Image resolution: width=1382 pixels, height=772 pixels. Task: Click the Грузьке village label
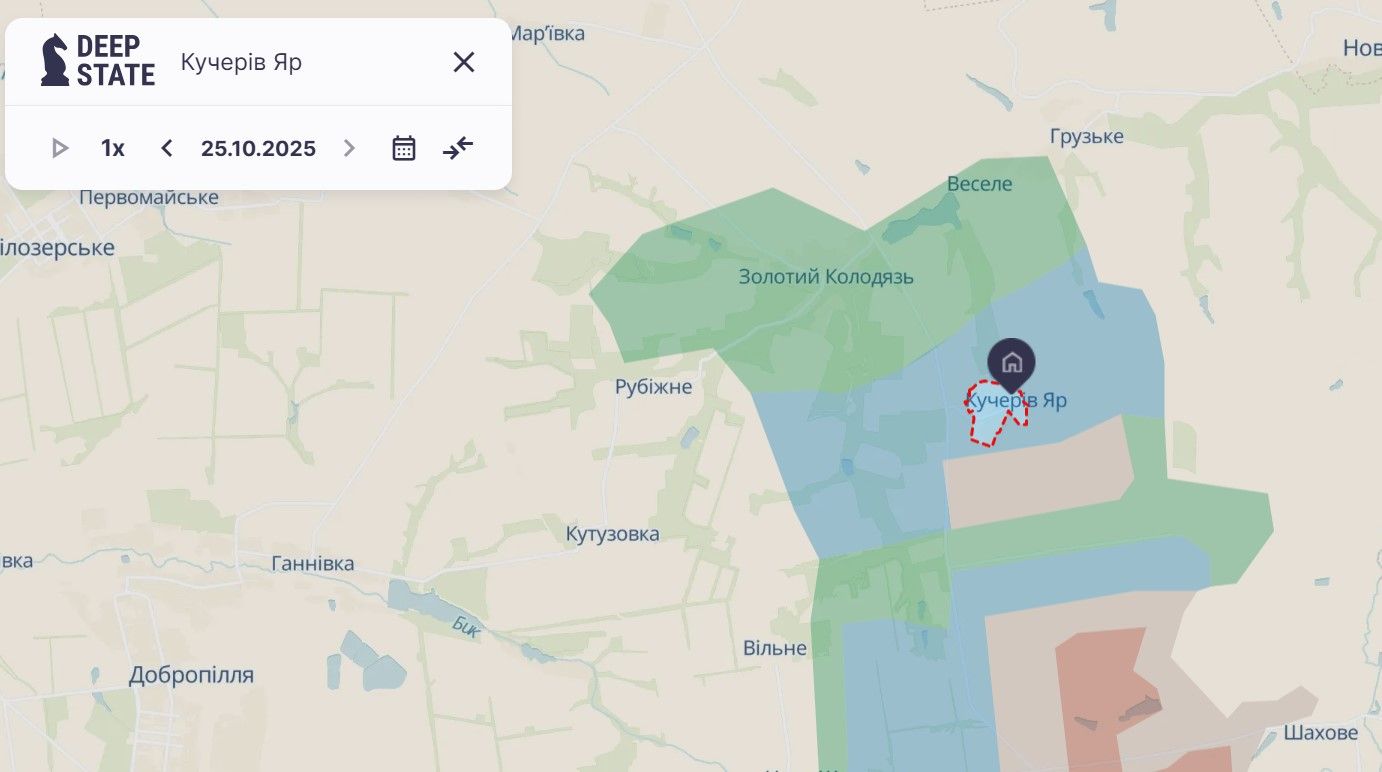tap(1086, 136)
